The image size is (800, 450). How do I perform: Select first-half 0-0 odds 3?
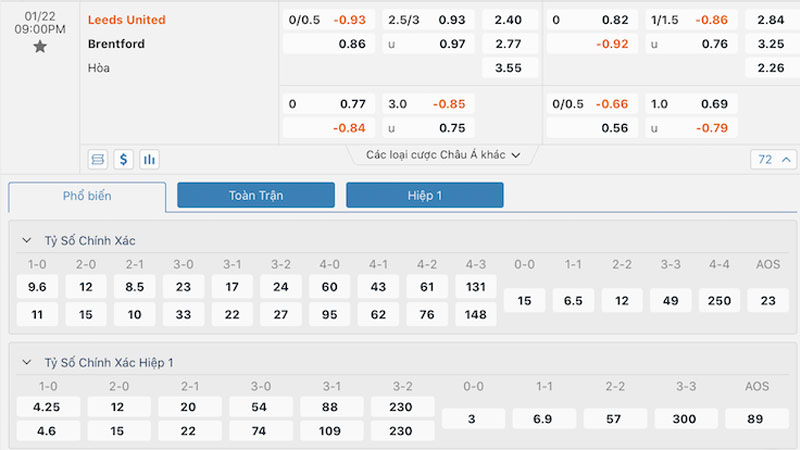point(473,419)
